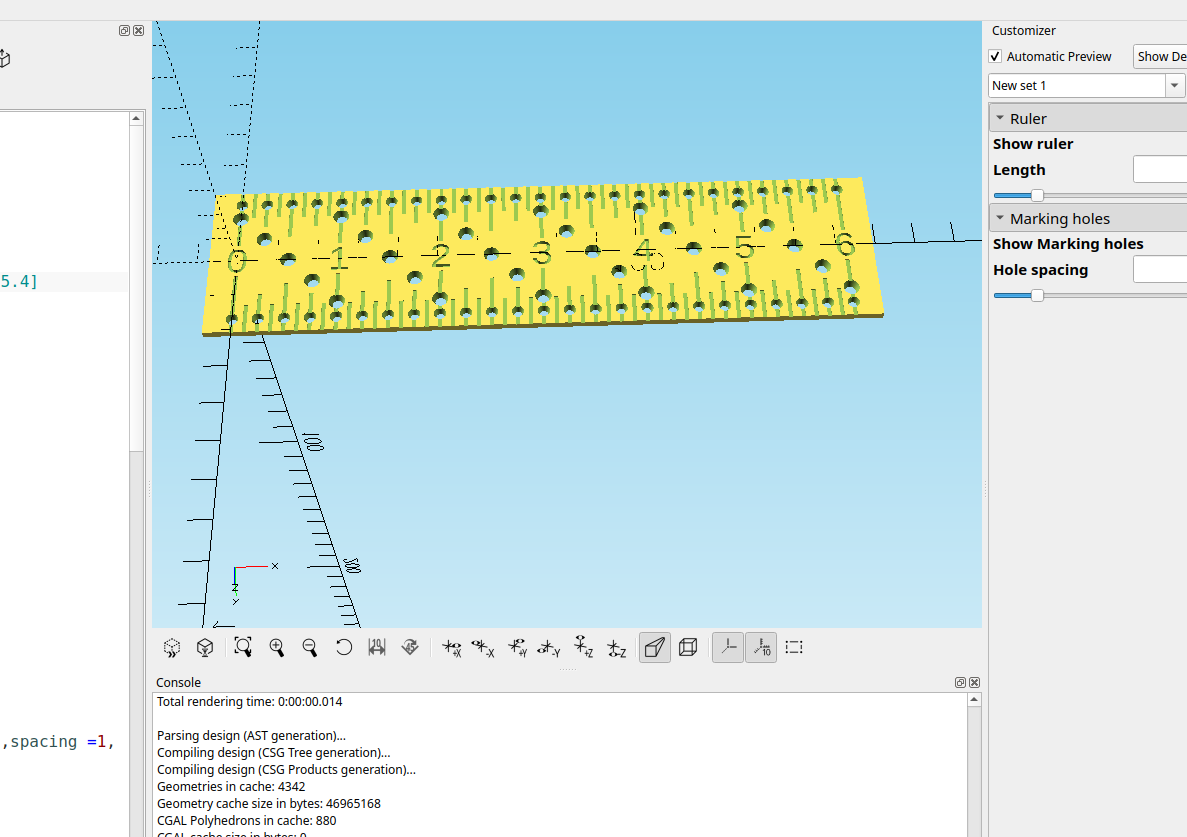
Task: Uncheck the Automatic Preview option
Action: point(995,56)
